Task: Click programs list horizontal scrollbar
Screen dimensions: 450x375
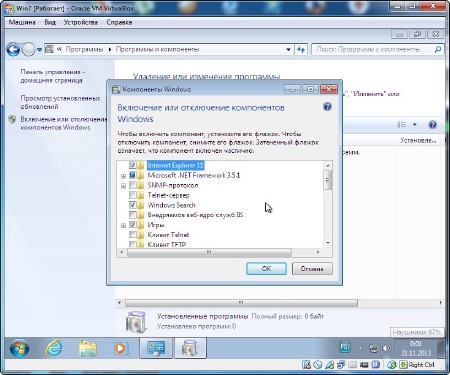Action: point(241,303)
